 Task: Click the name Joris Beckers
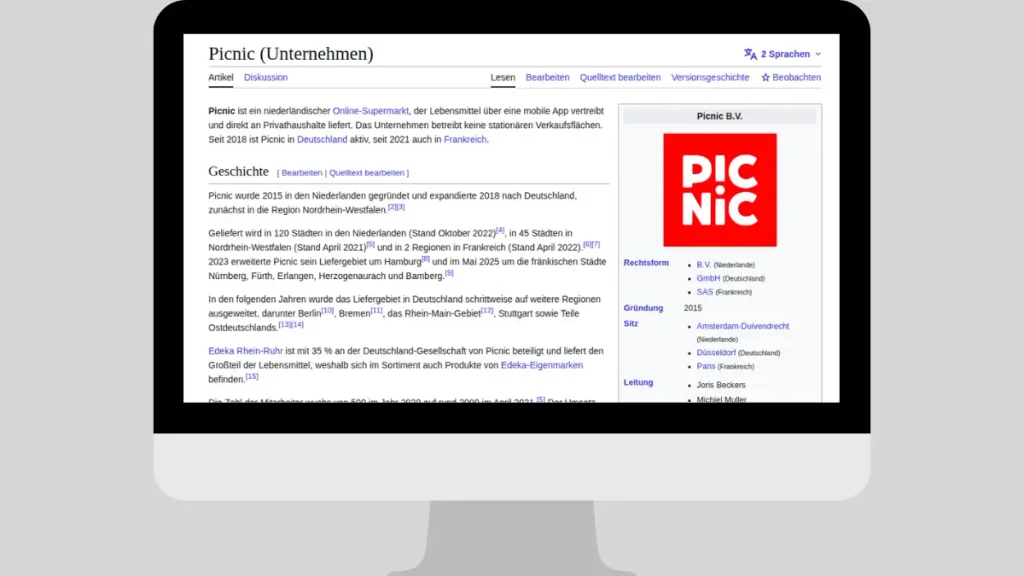(721, 385)
